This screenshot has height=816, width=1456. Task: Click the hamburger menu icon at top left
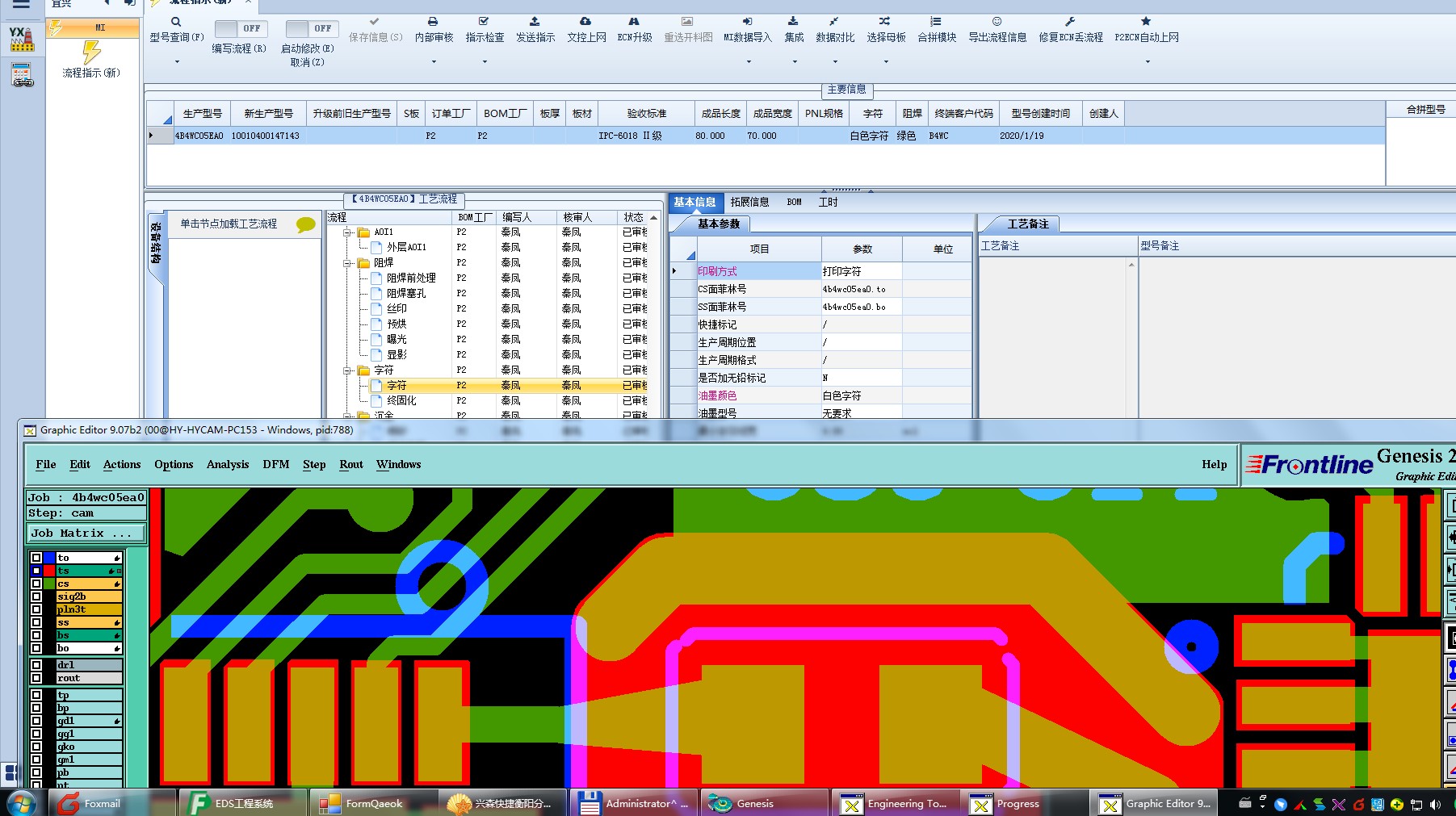[22, 4]
